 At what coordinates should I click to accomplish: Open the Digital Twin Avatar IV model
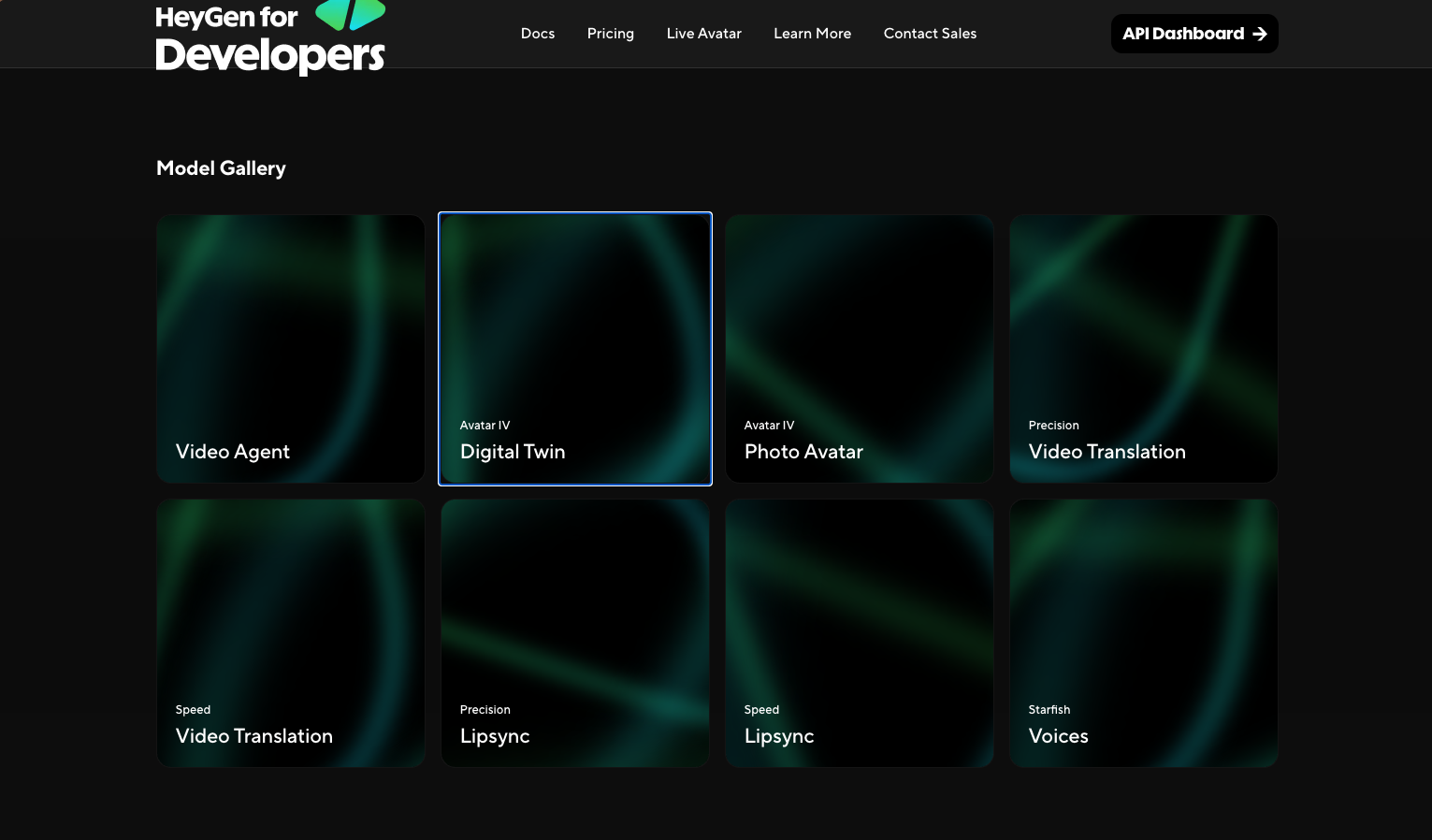[x=574, y=348]
